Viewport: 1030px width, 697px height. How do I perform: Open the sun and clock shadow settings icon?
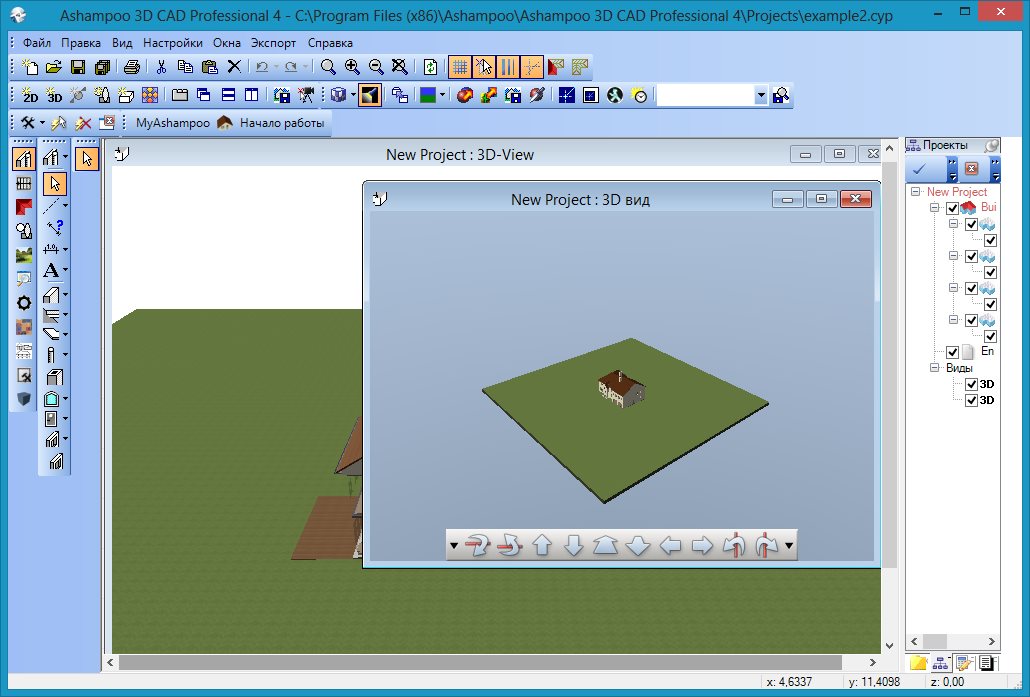[639, 95]
